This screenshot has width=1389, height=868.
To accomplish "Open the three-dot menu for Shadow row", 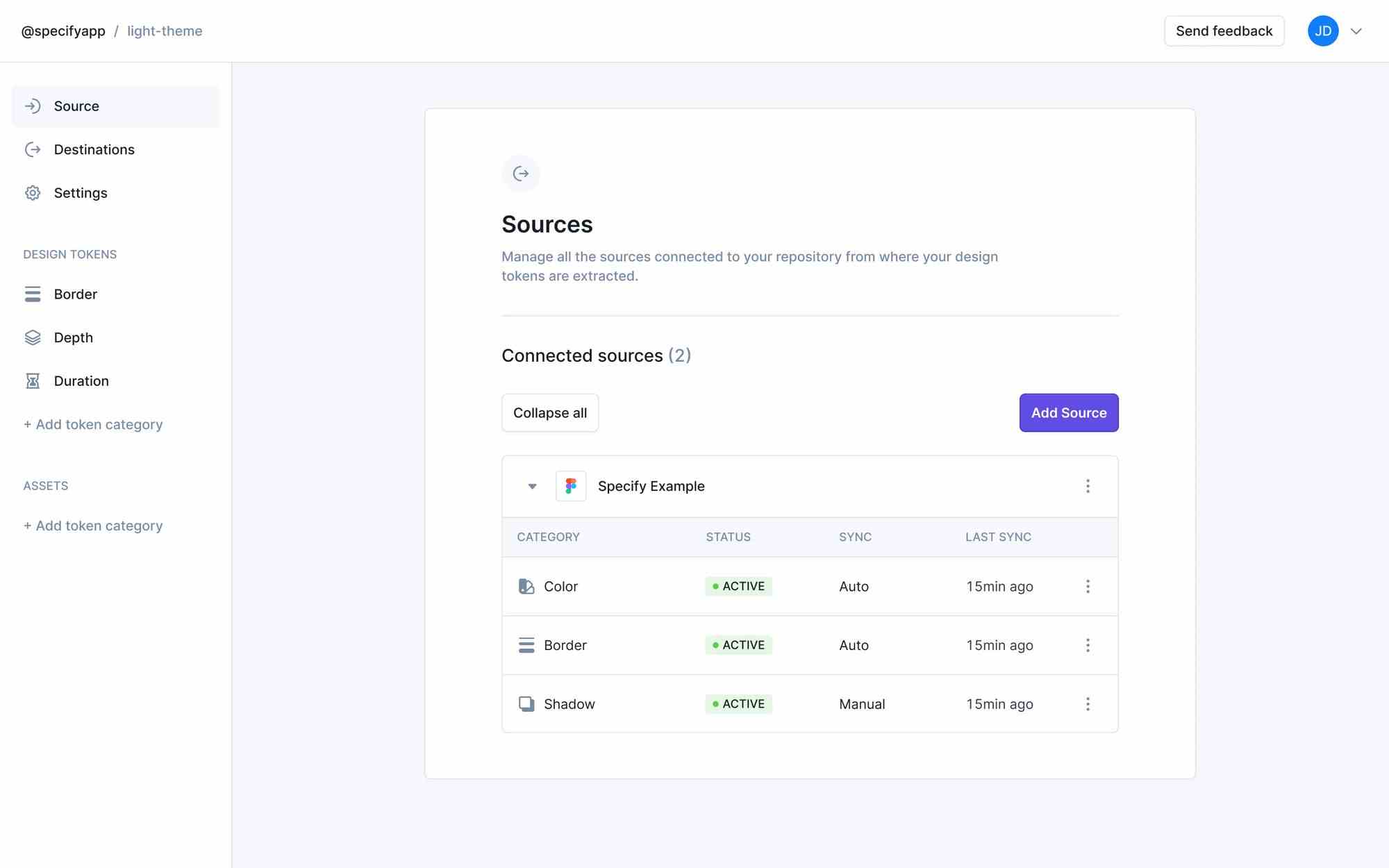I will 1088,704.
